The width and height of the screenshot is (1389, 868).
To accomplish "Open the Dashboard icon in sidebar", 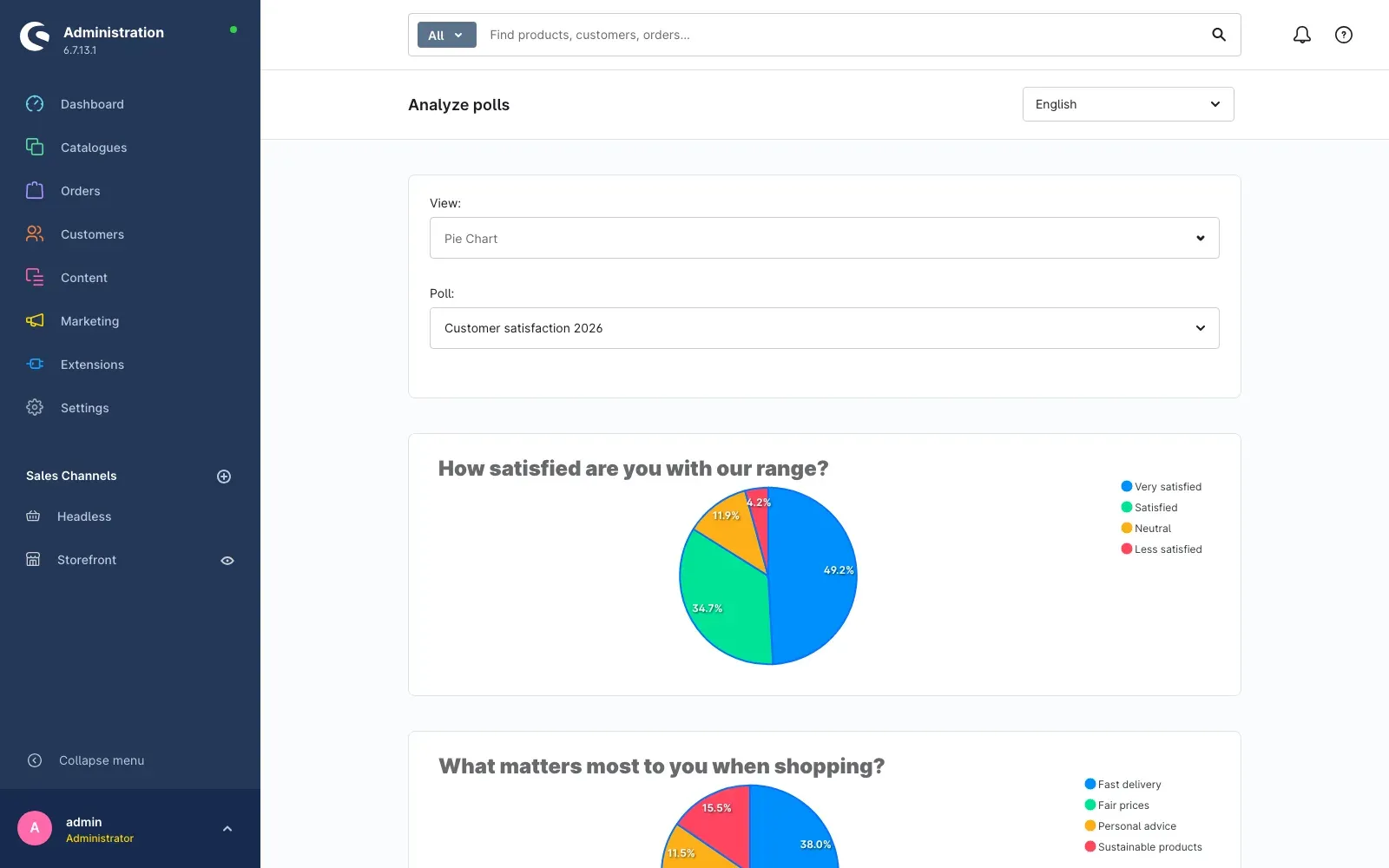I will pyautogui.click(x=35, y=104).
